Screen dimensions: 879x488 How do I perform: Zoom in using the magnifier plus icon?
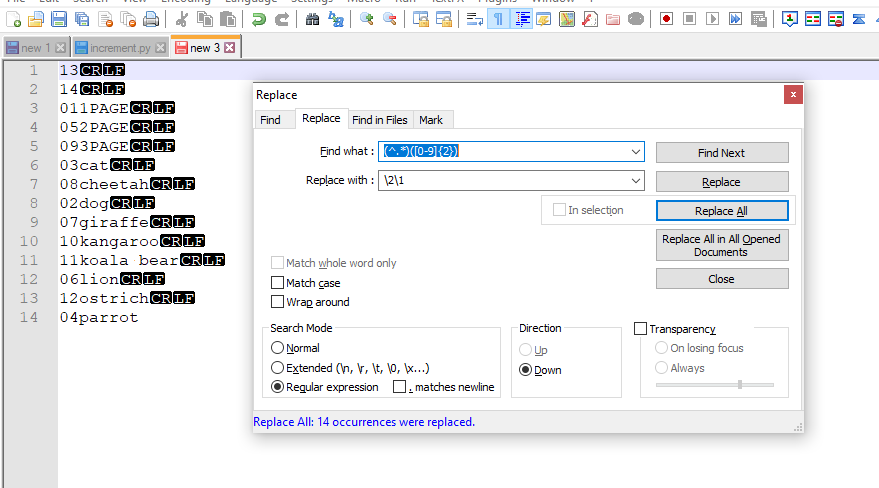367,20
